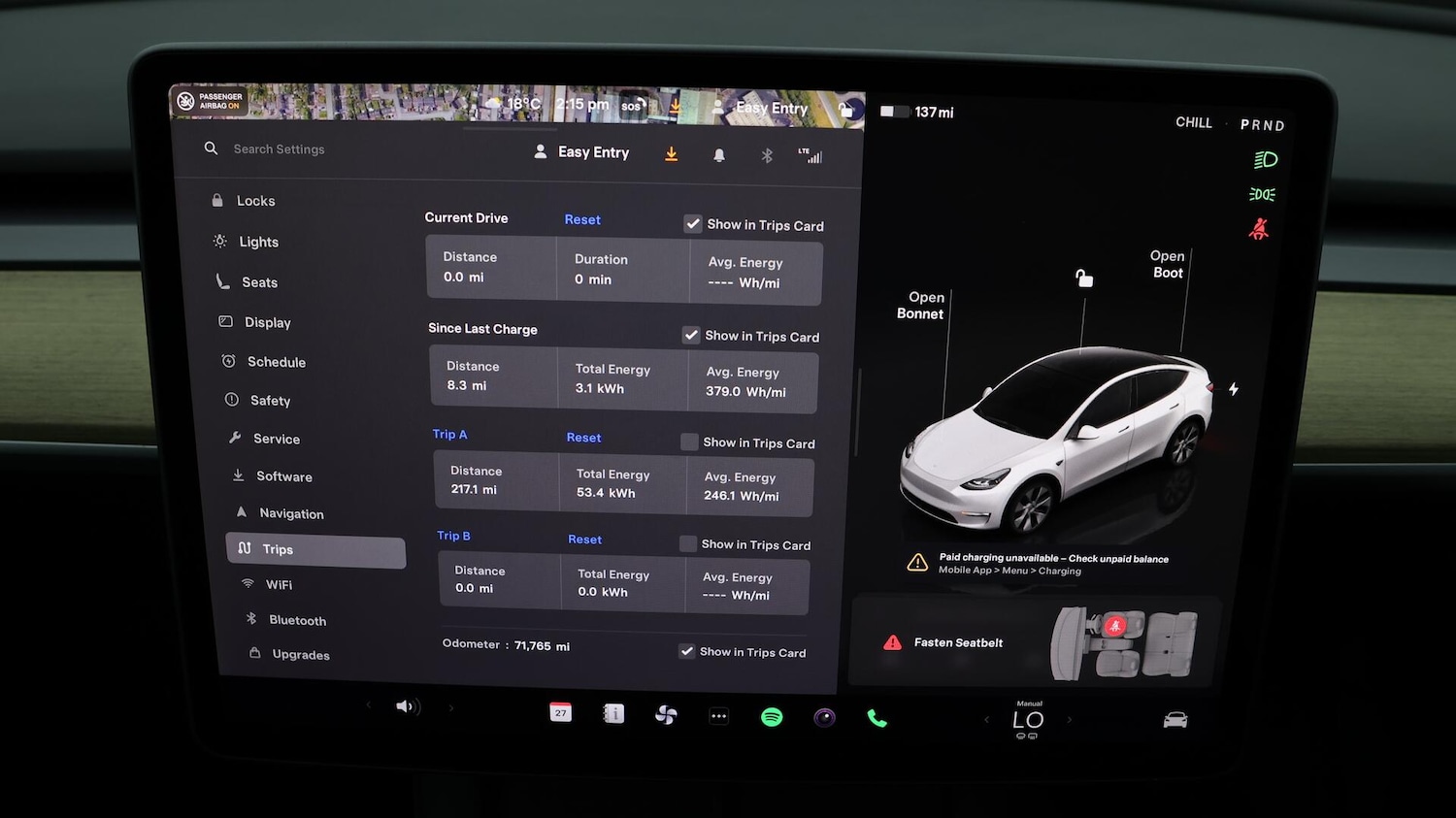This screenshot has height=818, width=1456.
Task: Tap the software download arrow icon in settings header
Action: (x=671, y=154)
